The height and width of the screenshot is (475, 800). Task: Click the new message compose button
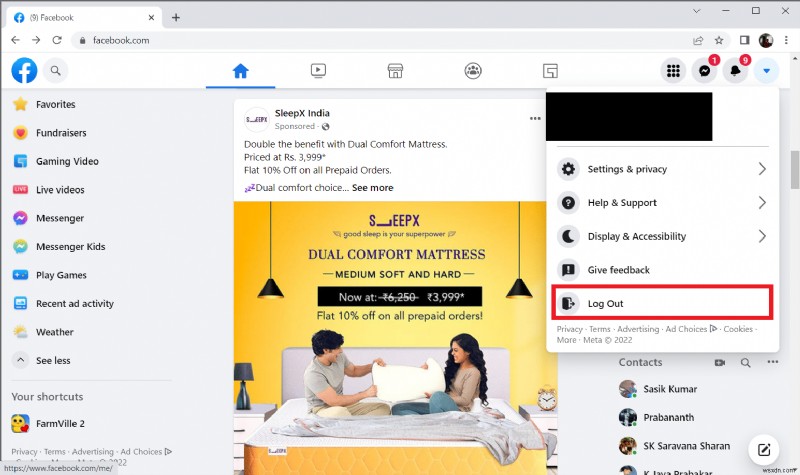(764, 449)
